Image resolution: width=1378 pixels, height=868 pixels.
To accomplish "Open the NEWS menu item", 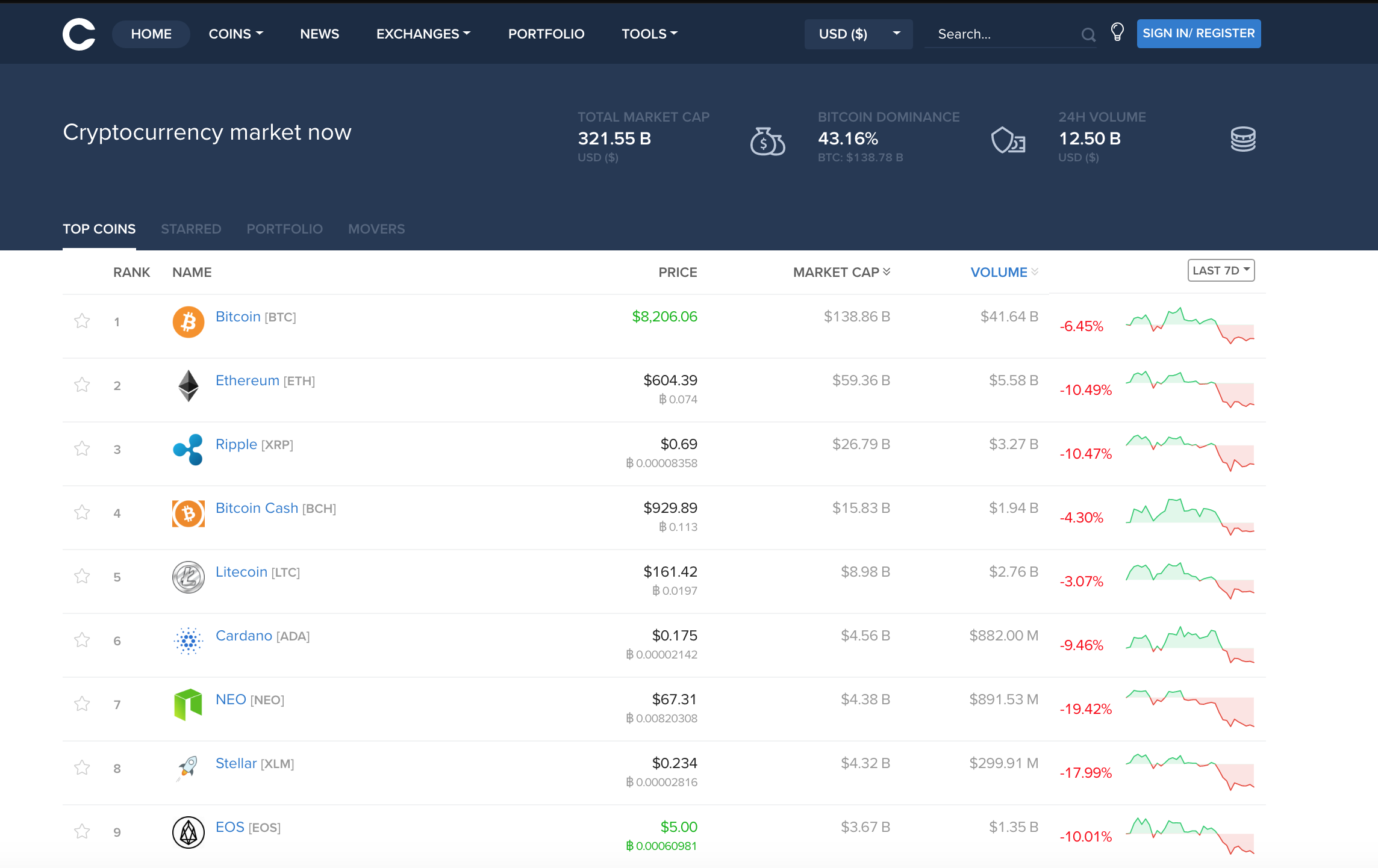I will pyautogui.click(x=319, y=34).
